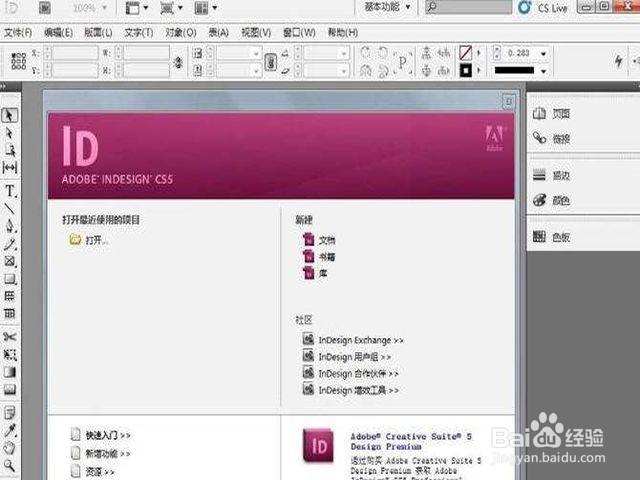Select the Selection tool arrow
Screen dimensions: 640x480
point(9,116)
